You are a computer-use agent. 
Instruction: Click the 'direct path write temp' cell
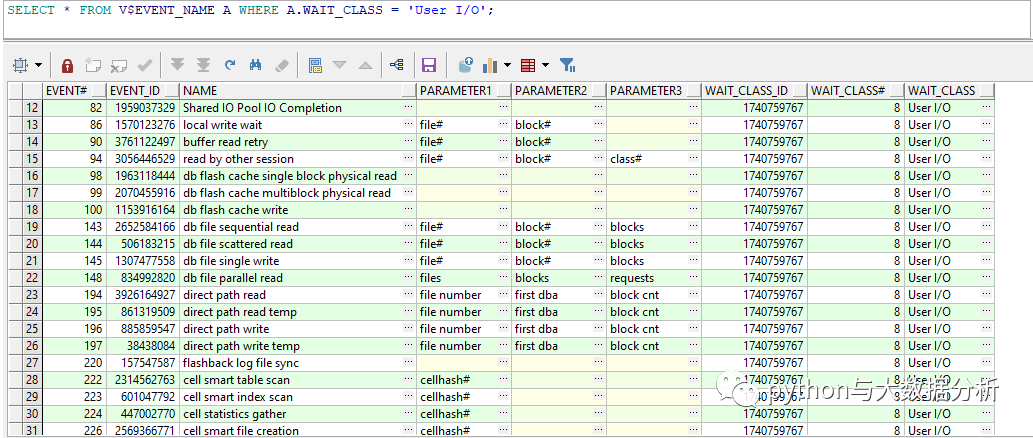coord(298,346)
